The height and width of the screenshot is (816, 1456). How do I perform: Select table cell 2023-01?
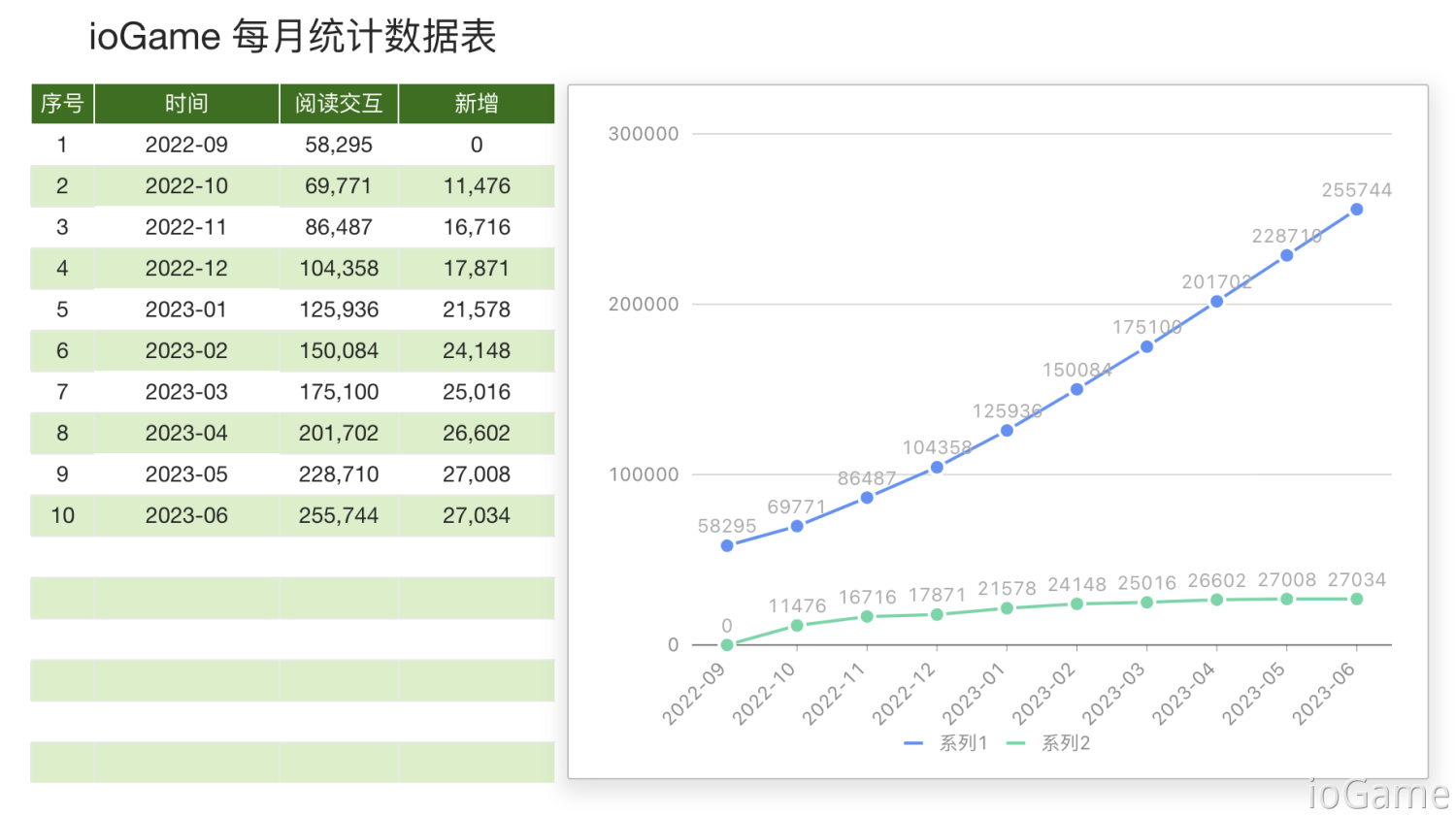[186, 310]
